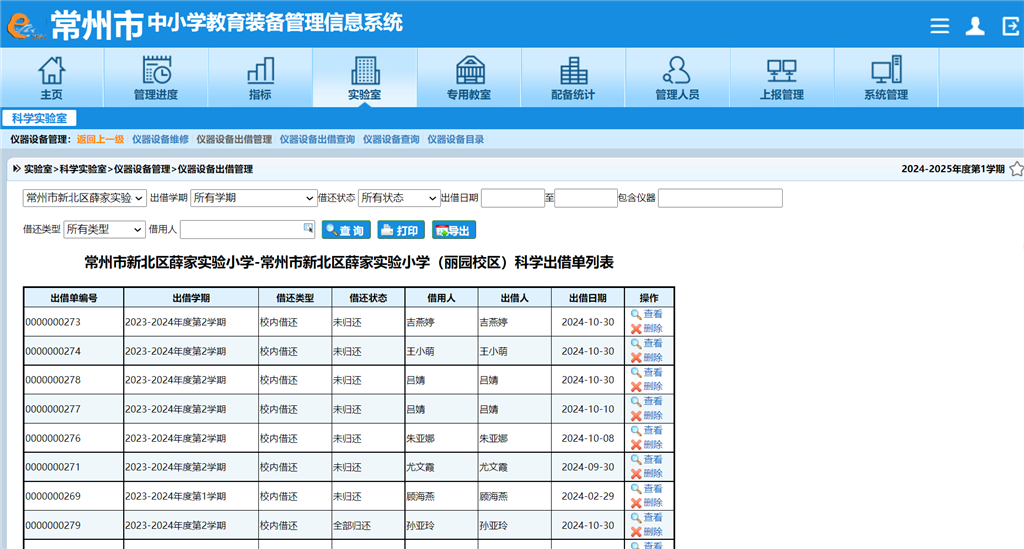Delete record 0000000273
The height and width of the screenshot is (549, 1024).
coord(647,328)
